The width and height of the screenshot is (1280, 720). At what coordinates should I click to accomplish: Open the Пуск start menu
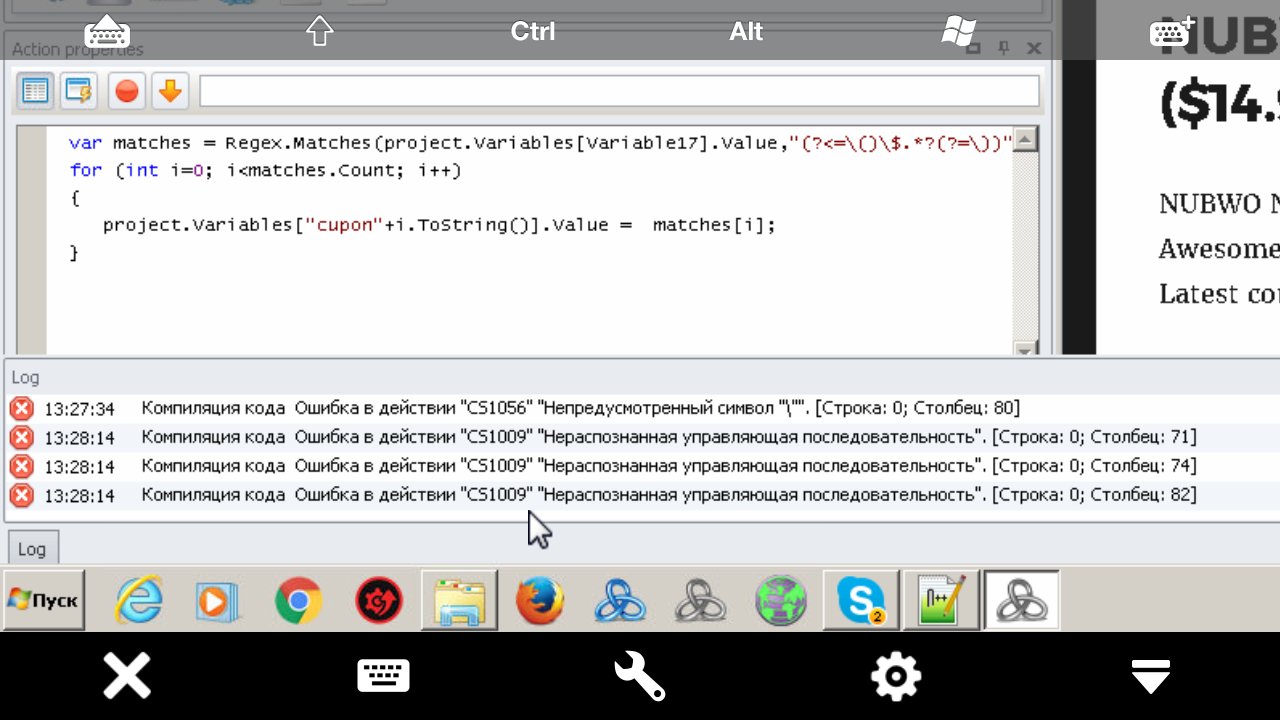click(x=44, y=600)
